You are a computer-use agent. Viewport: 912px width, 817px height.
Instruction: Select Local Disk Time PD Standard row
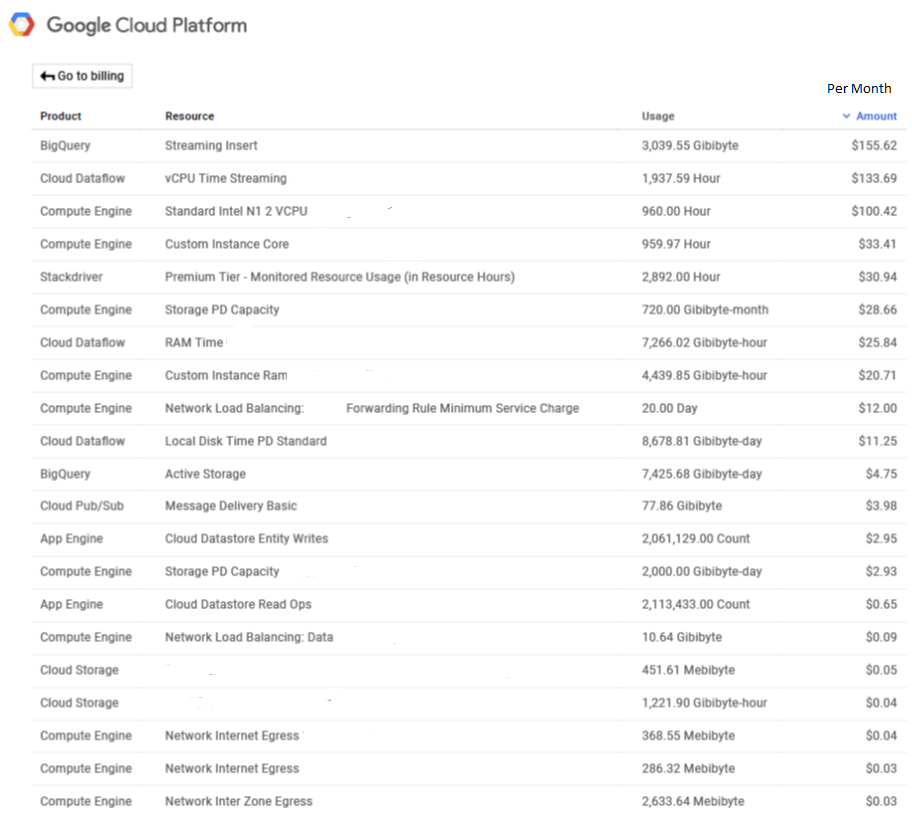245,441
